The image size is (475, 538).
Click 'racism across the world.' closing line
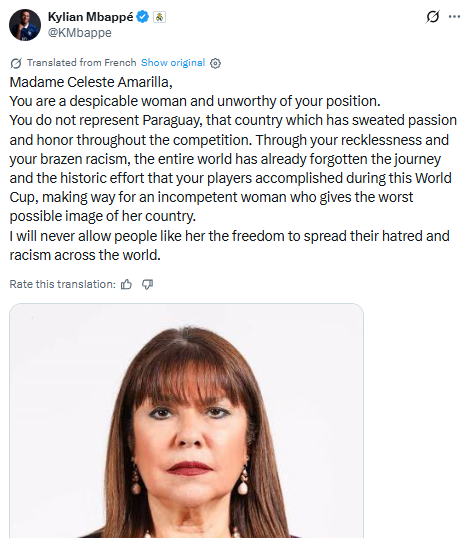tap(85, 255)
